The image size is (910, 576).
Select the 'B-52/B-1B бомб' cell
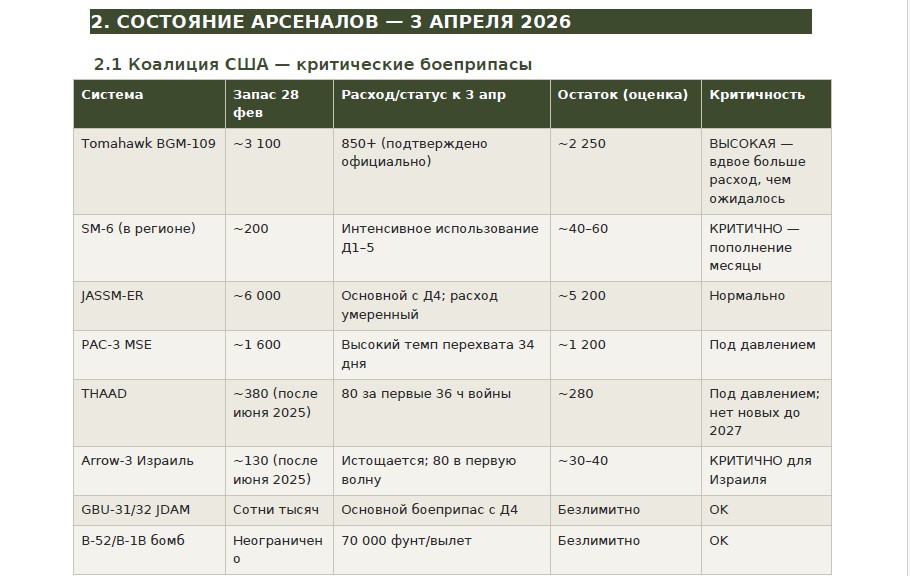click(132, 541)
